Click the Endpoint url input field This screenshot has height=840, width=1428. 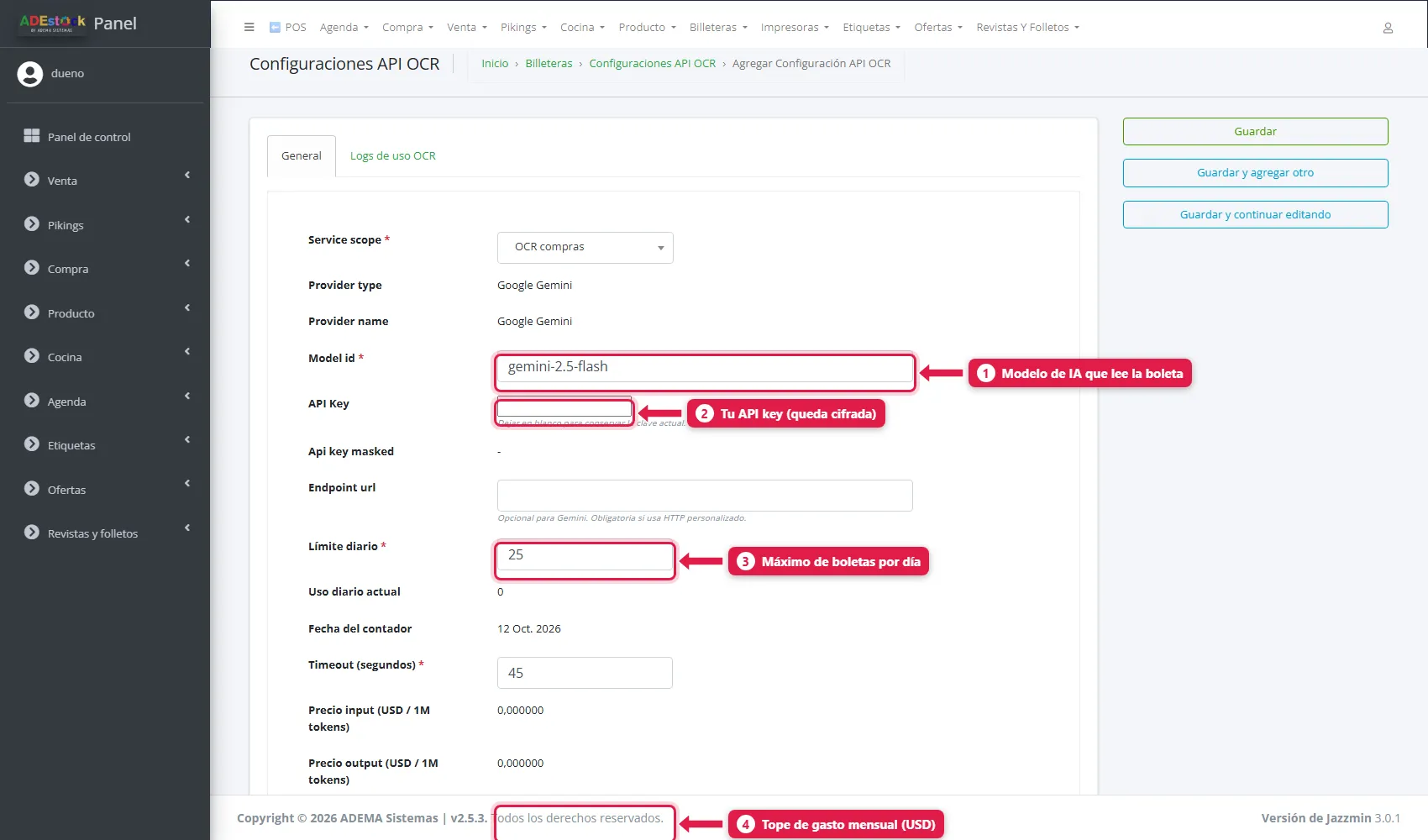click(x=705, y=496)
